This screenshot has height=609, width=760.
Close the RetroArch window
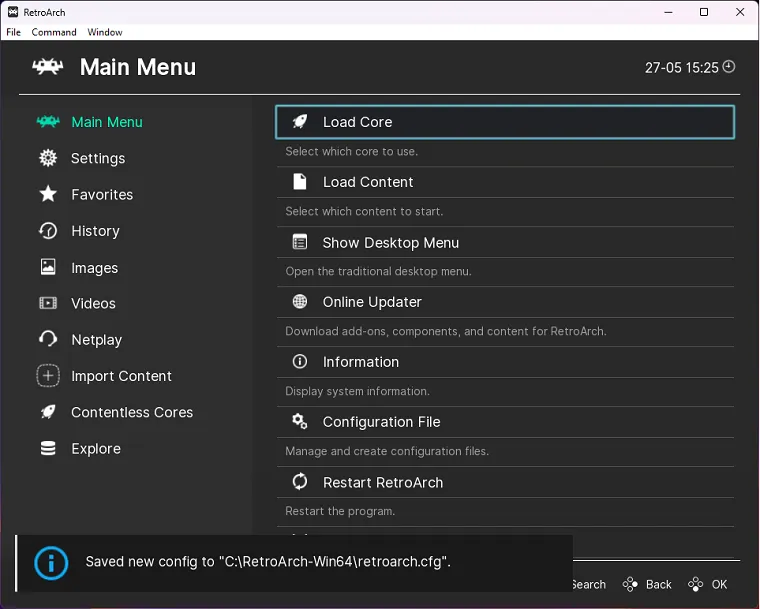(740, 12)
